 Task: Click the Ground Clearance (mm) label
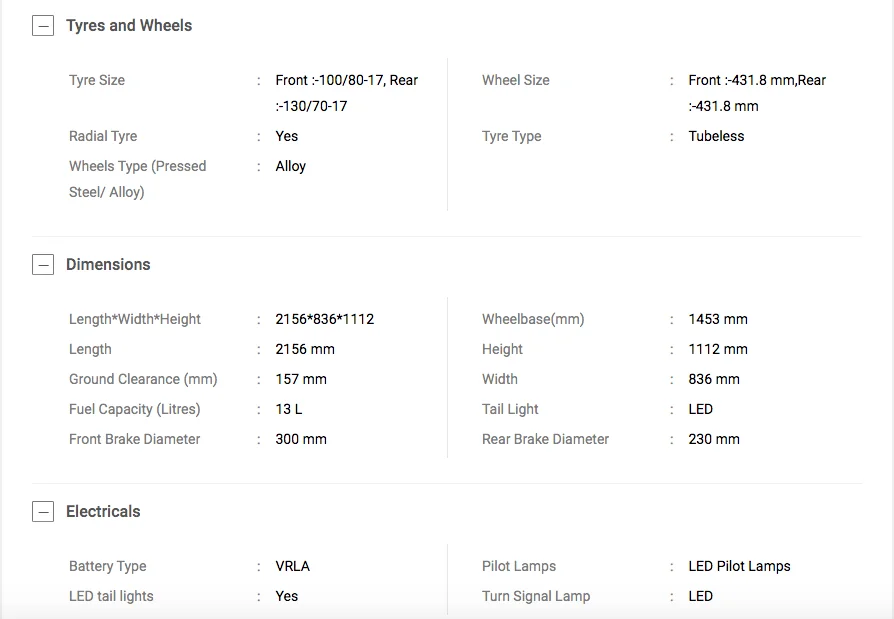[143, 379]
